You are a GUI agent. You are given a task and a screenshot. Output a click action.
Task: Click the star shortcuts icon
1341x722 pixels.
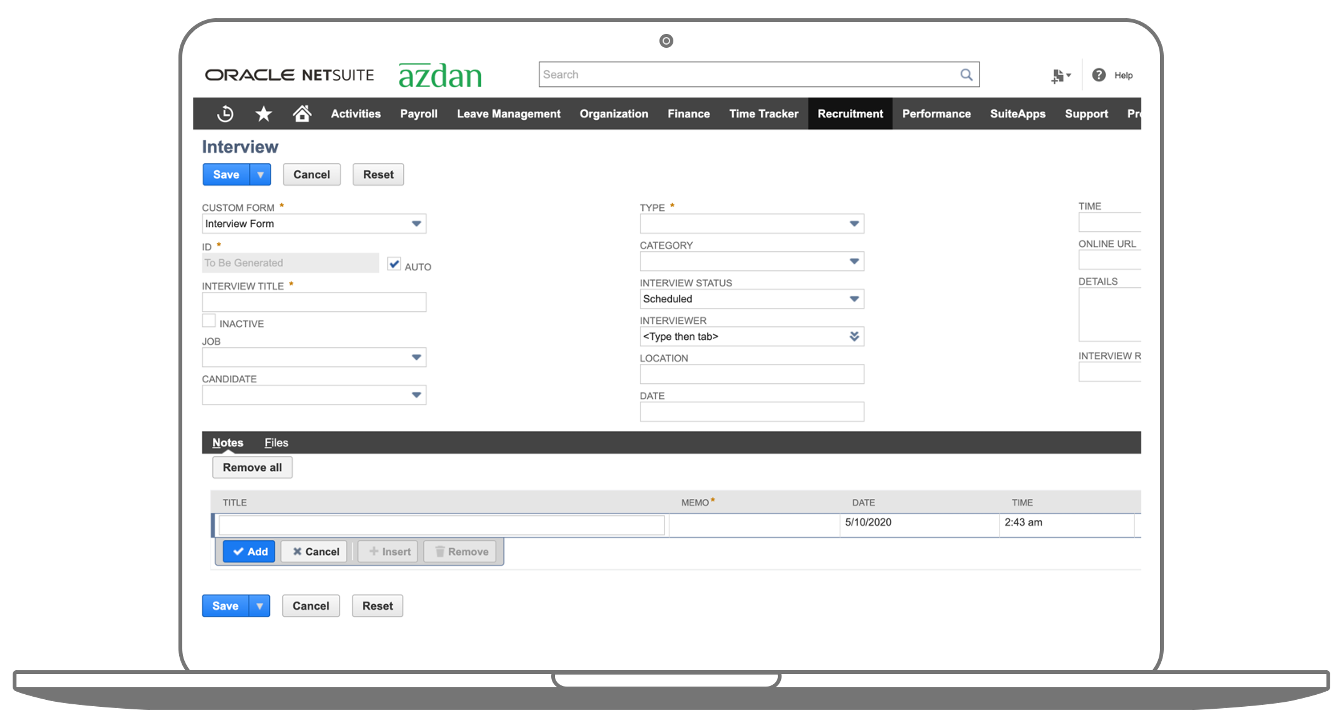tap(263, 113)
